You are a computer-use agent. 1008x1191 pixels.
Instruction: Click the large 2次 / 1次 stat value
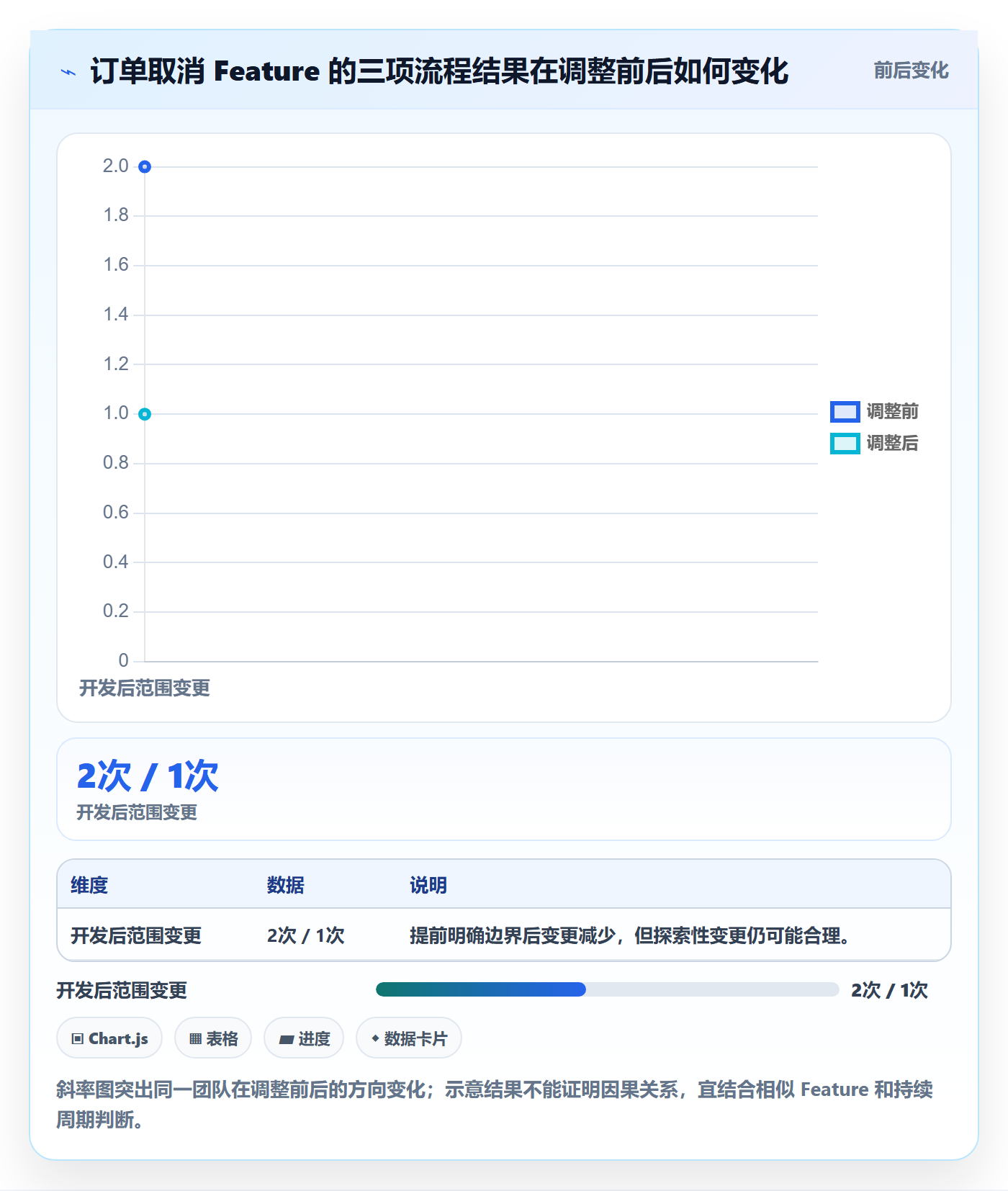[x=148, y=776]
